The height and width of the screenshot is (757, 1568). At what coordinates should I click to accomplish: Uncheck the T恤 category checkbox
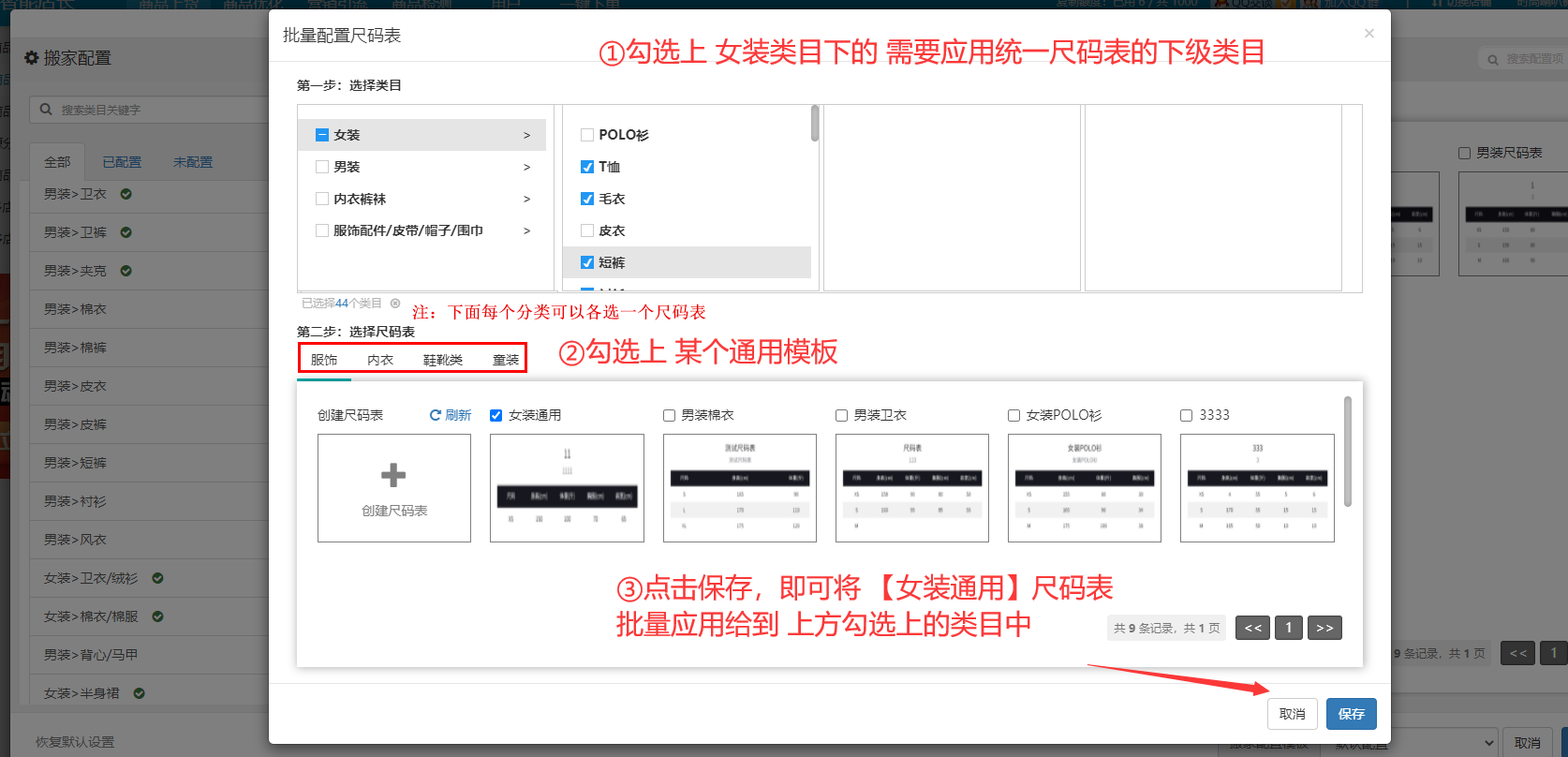click(x=587, y=167)
